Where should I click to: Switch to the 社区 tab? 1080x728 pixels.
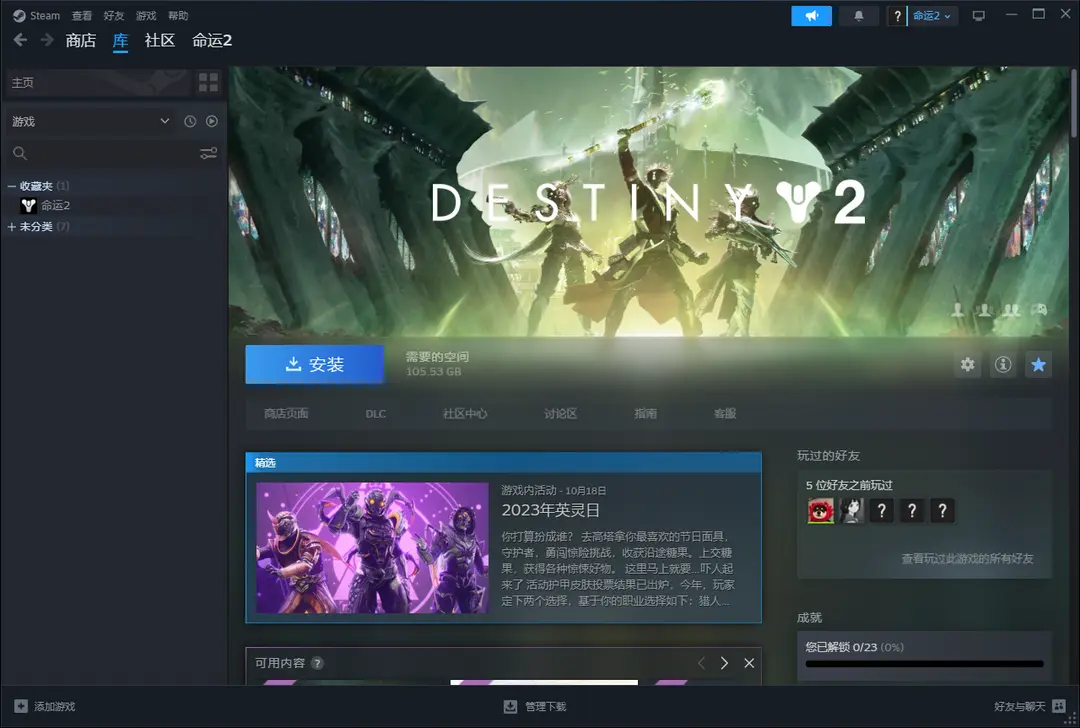click(160, 41)
